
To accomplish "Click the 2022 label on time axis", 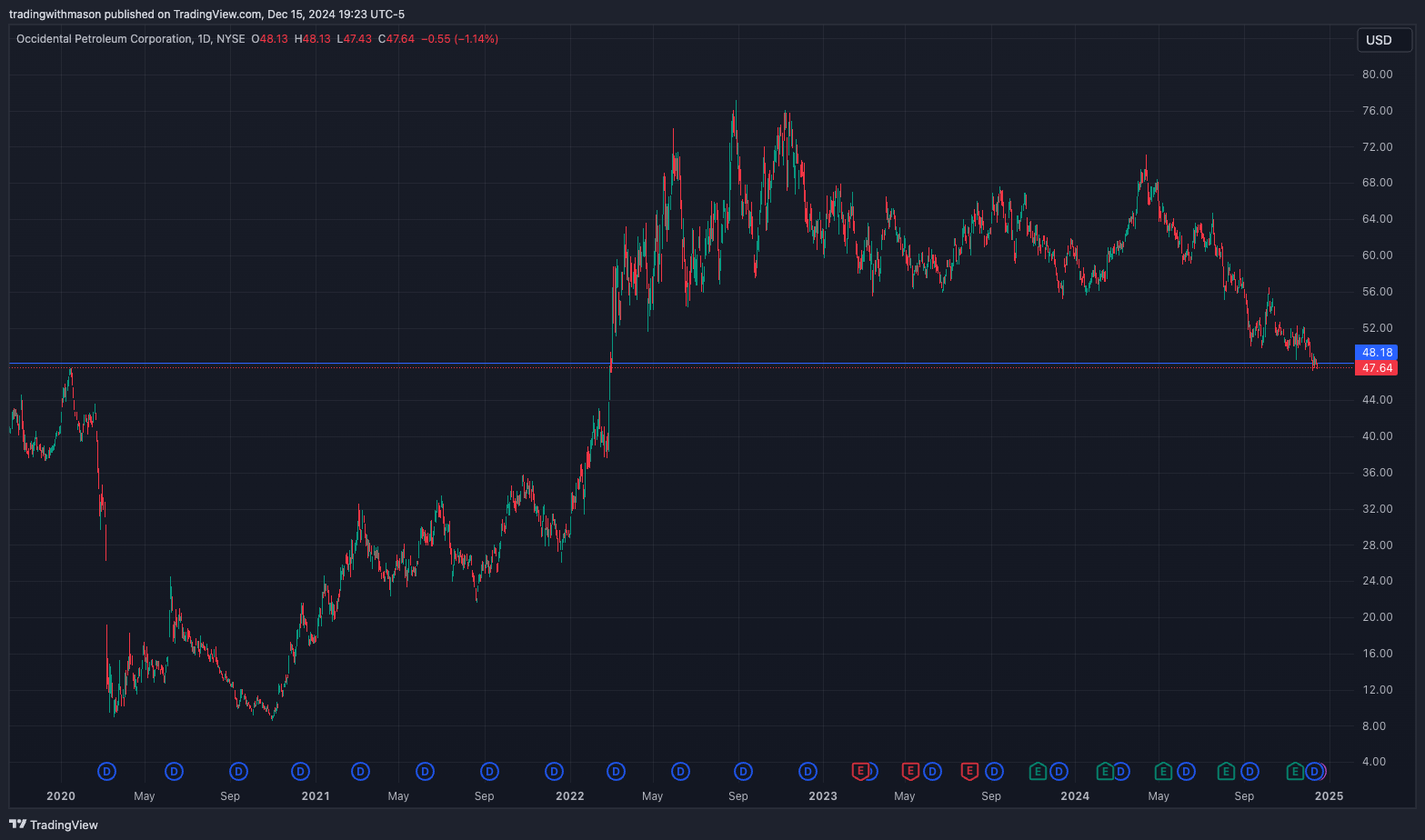I will [570, 796].
